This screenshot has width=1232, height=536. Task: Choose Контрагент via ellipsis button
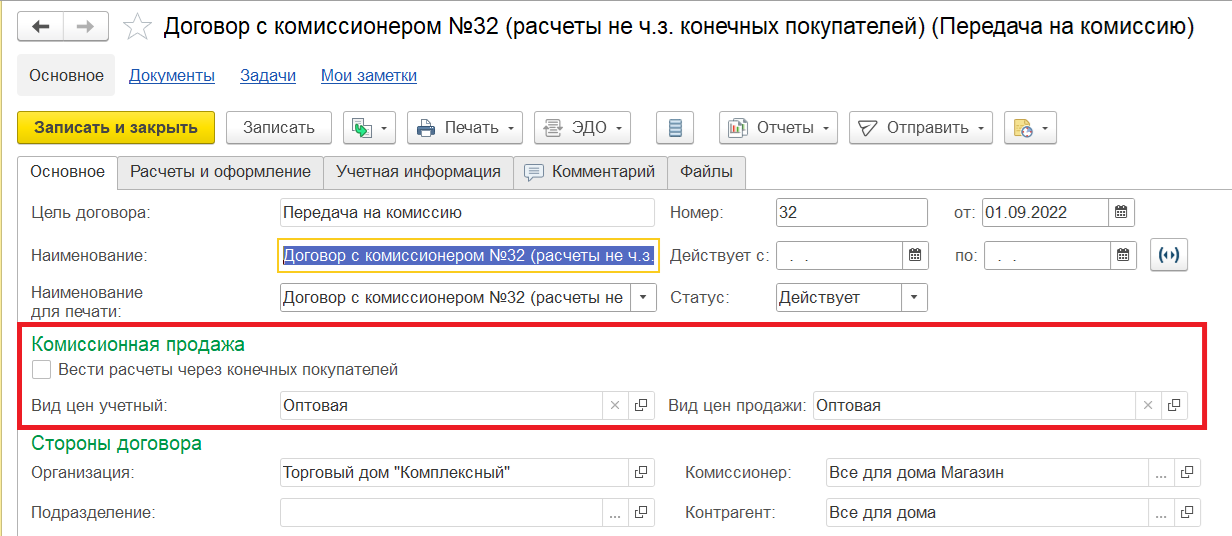coord(1160,513)
